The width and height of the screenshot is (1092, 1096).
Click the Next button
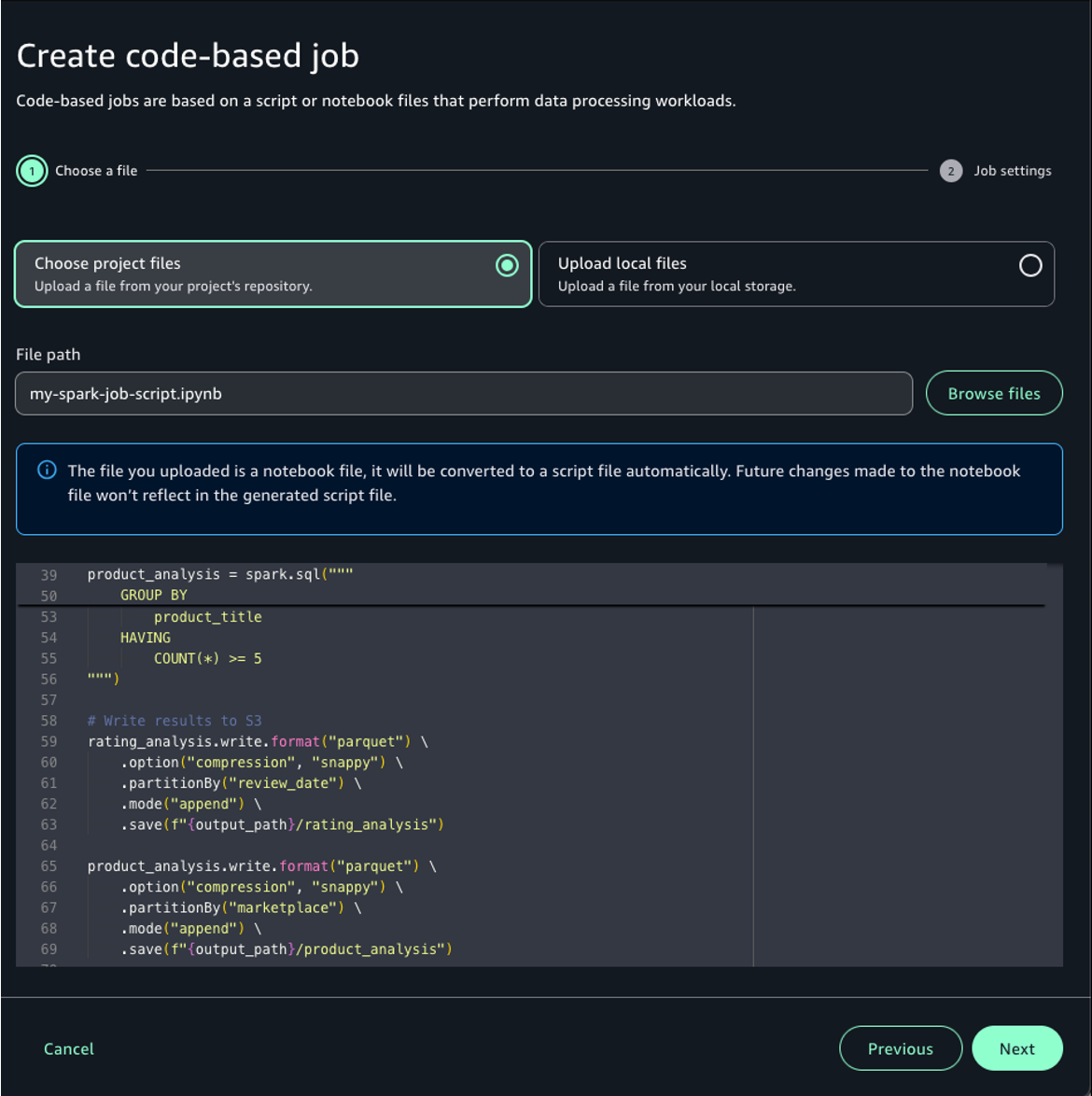[x=1016, y=1048]
